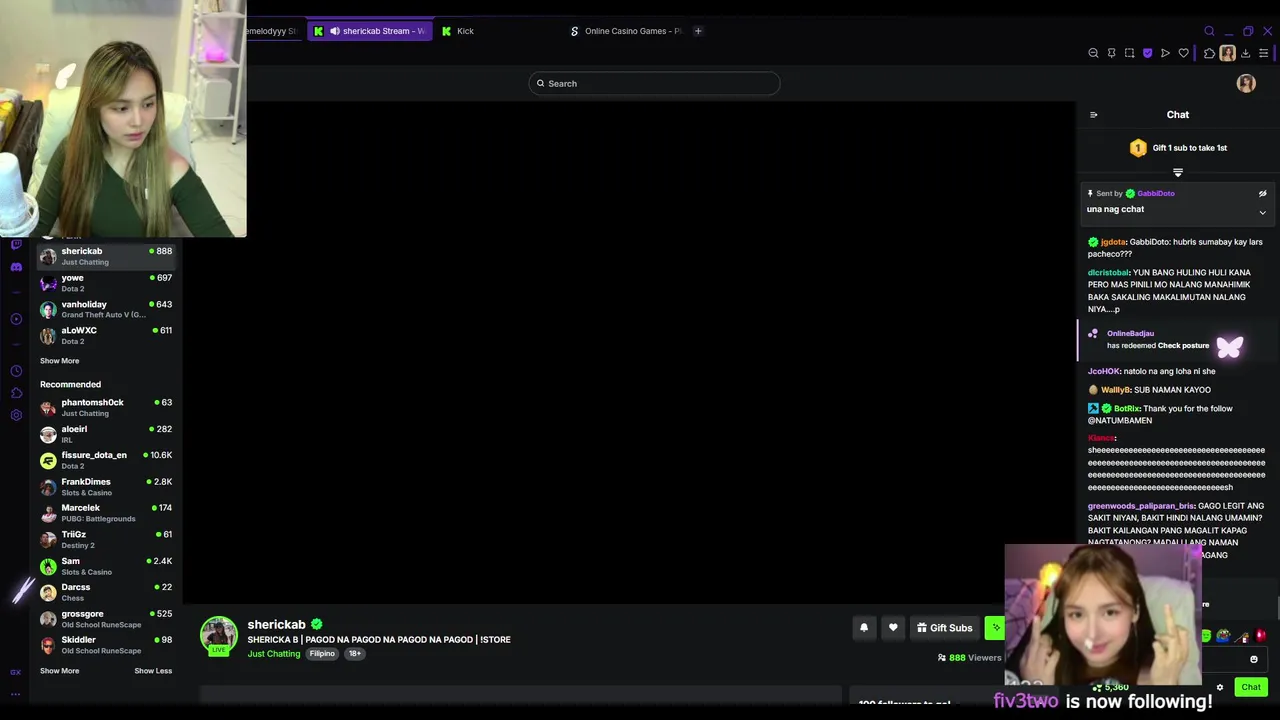
Task: Click jgdota username in chat
Action: tap(1113, 242)
